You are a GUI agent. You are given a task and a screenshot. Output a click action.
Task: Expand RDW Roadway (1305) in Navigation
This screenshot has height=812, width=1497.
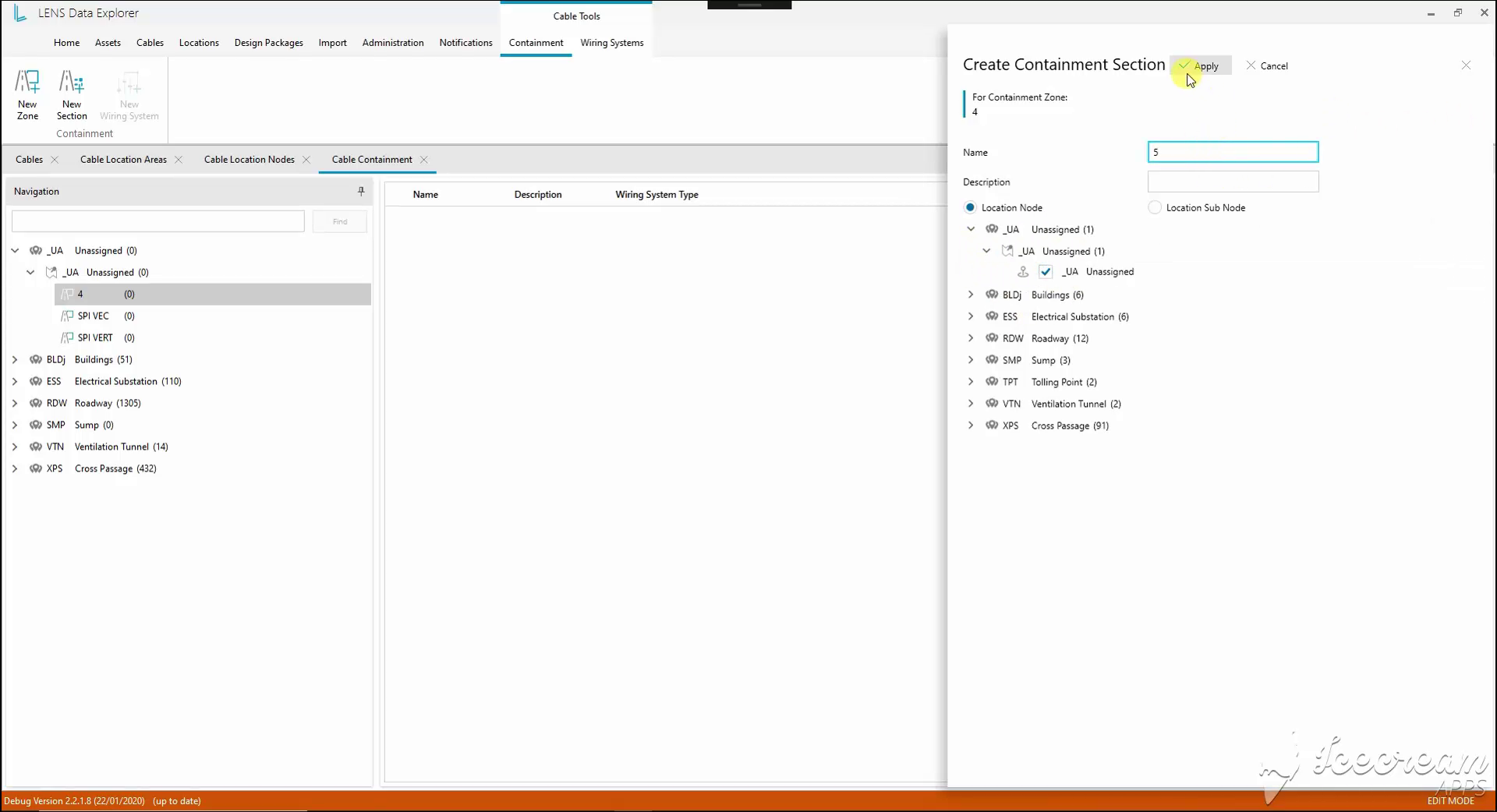(15, 404)
